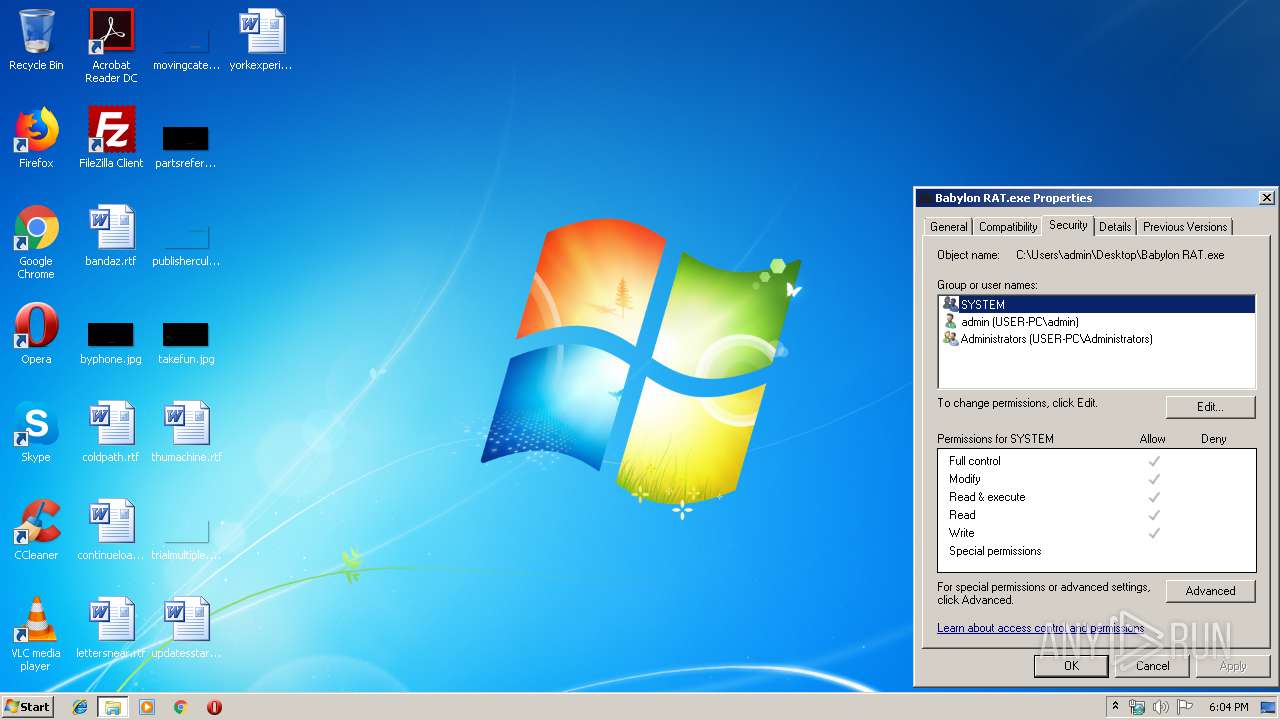Click the Write permission row
Image resolution: width=1280 pixels, height=720 pixels.
click(x=1096, y=533)
